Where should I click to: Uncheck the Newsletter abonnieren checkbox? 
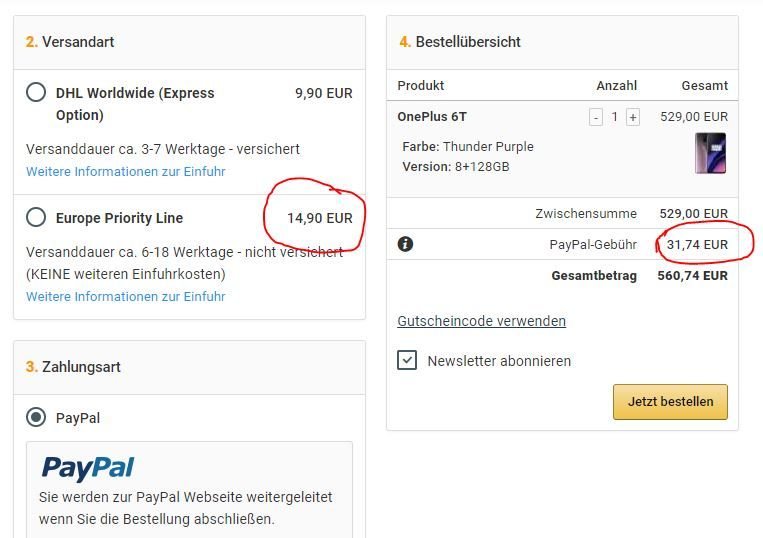pos(407,360)
